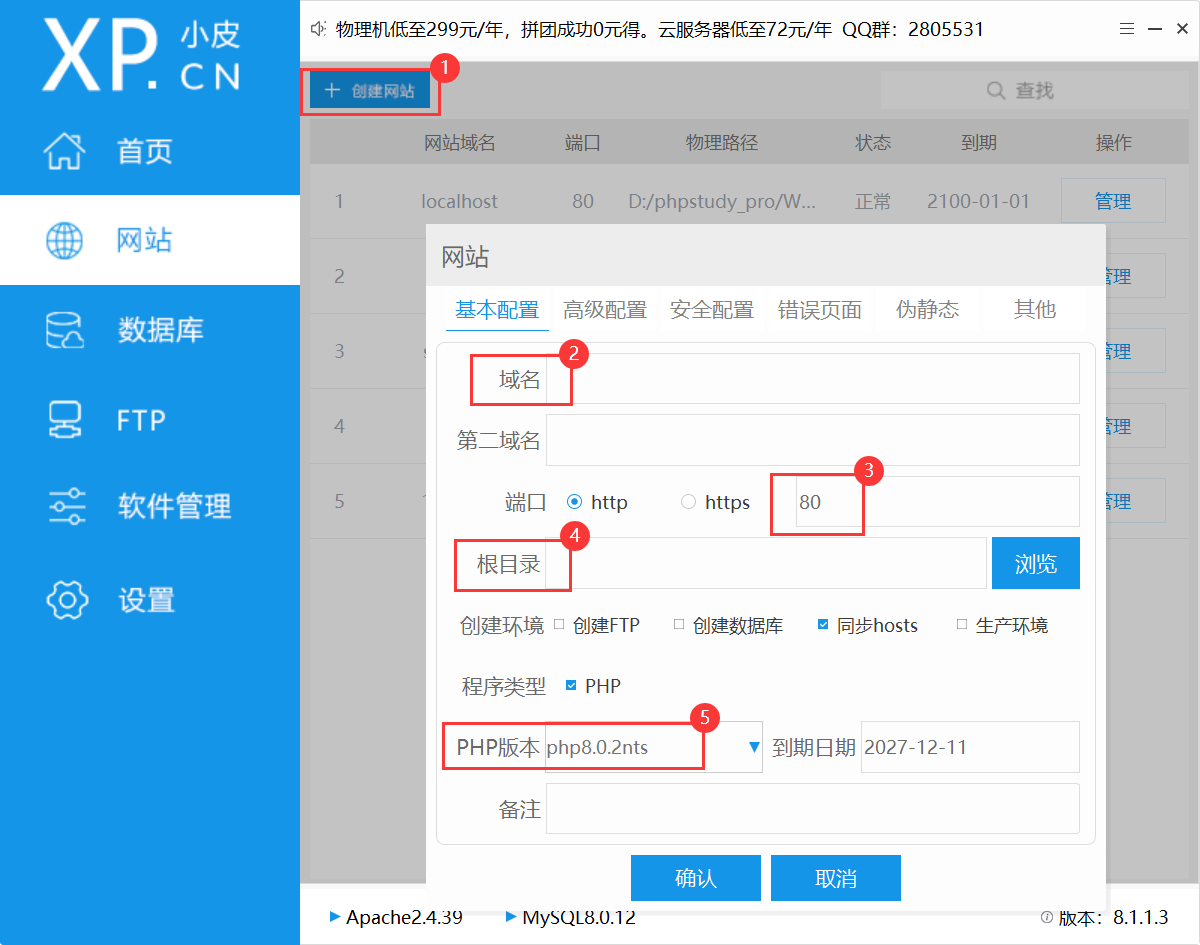The width and height of the screenshot is (1200, 945).
Task: Click the 域名 input field
Action: coord(825,379)
